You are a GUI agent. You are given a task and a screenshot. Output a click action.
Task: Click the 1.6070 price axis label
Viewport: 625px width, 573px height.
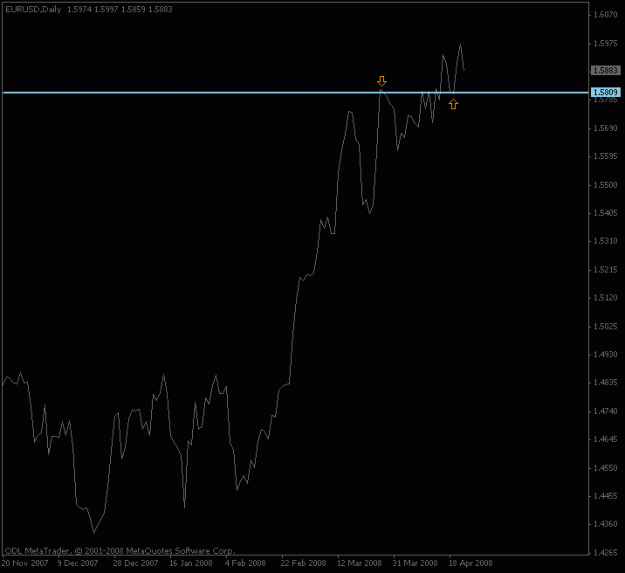(605, 15)
